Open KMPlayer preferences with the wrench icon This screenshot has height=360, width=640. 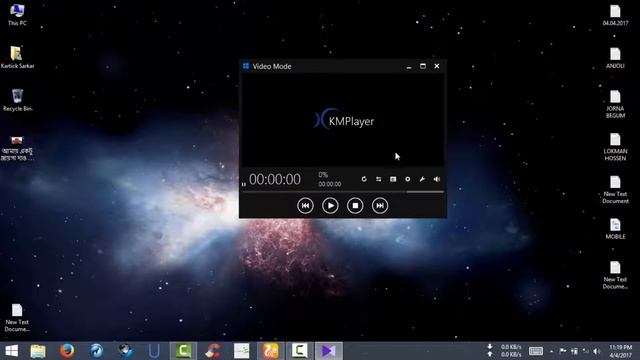pyautogui.click(x=422, y=179)
